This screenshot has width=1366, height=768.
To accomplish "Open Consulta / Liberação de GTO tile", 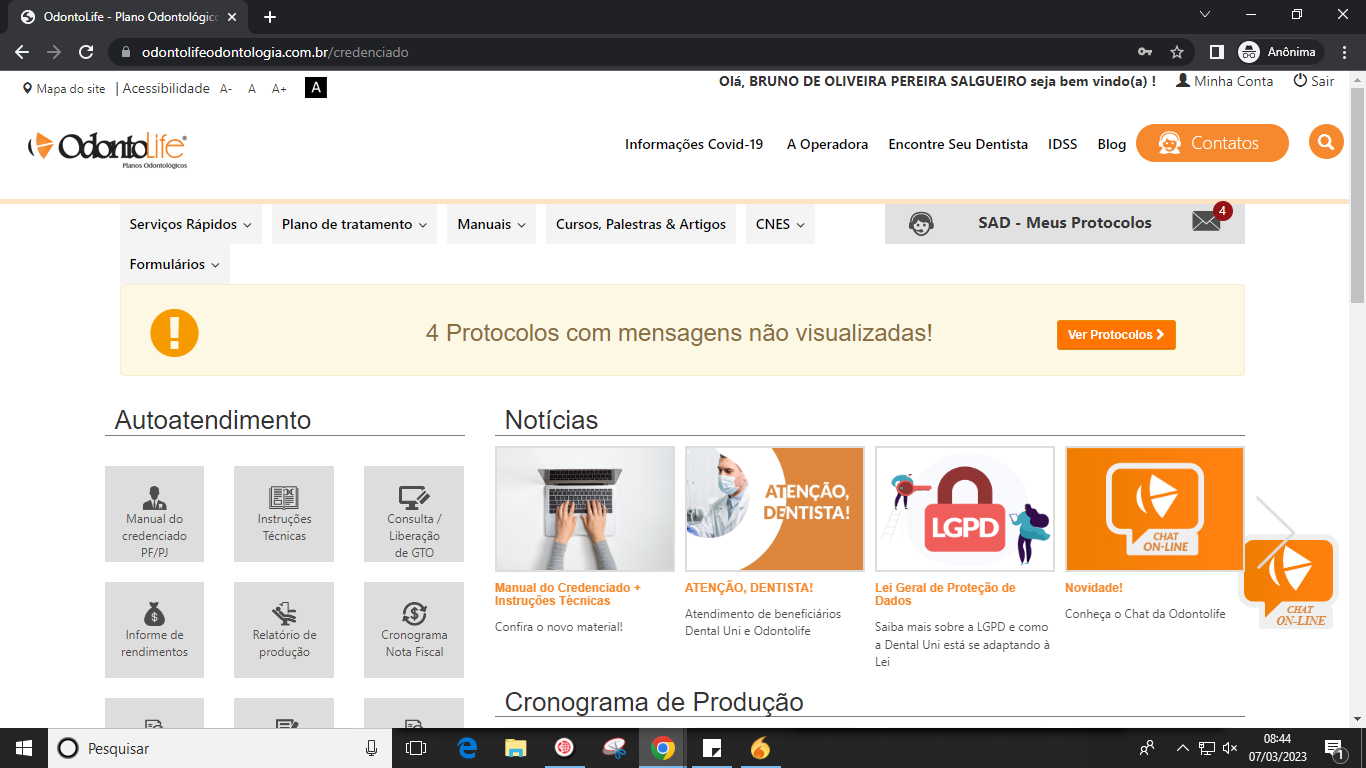I will tap(414, 514).
